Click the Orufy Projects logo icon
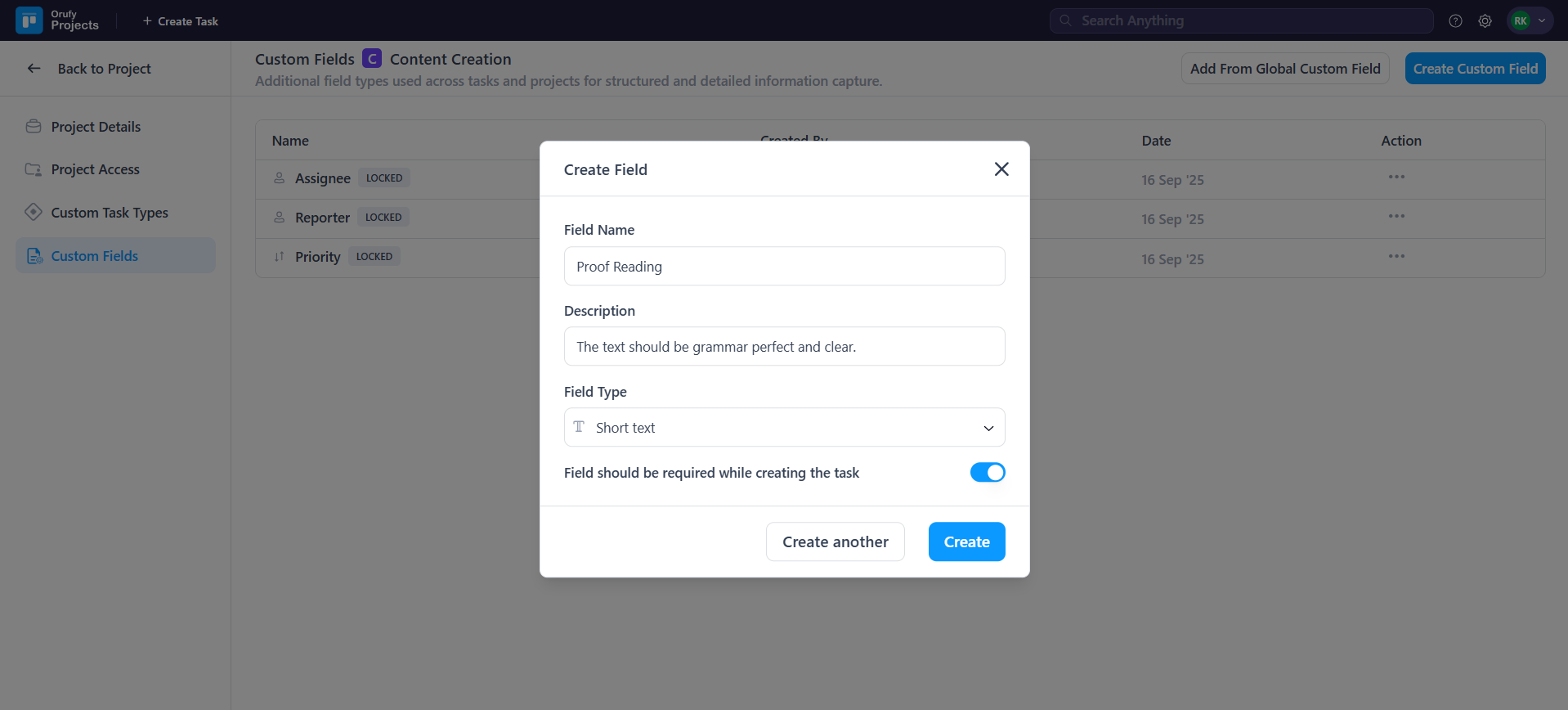The width and height of the screenshot is (1568, 710). click(29, 20)
